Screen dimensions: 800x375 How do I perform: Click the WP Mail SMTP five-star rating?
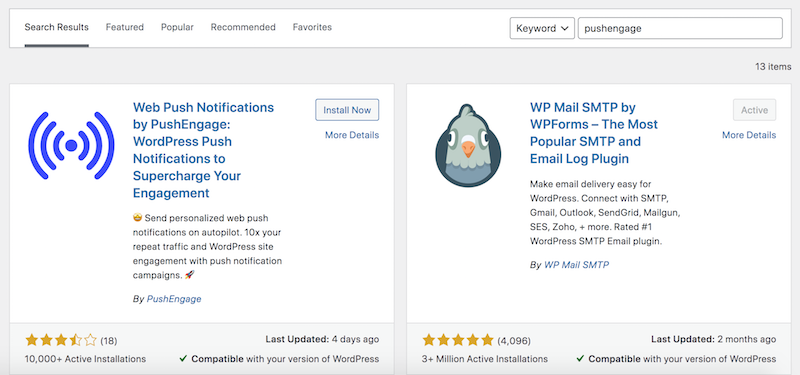click(x=458, y=340)
